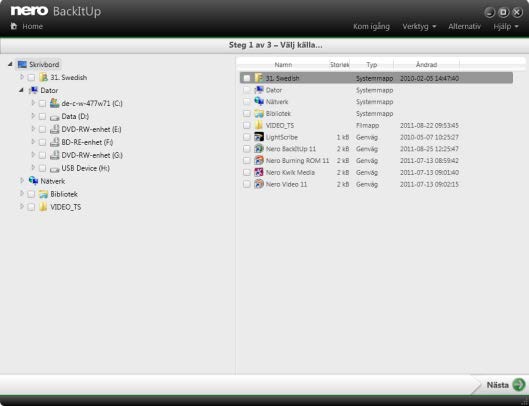This screenshot has width=529, height=406.
Task: Expand the DVD-RW-enhet (E:) node
Action: click(33, 129)
